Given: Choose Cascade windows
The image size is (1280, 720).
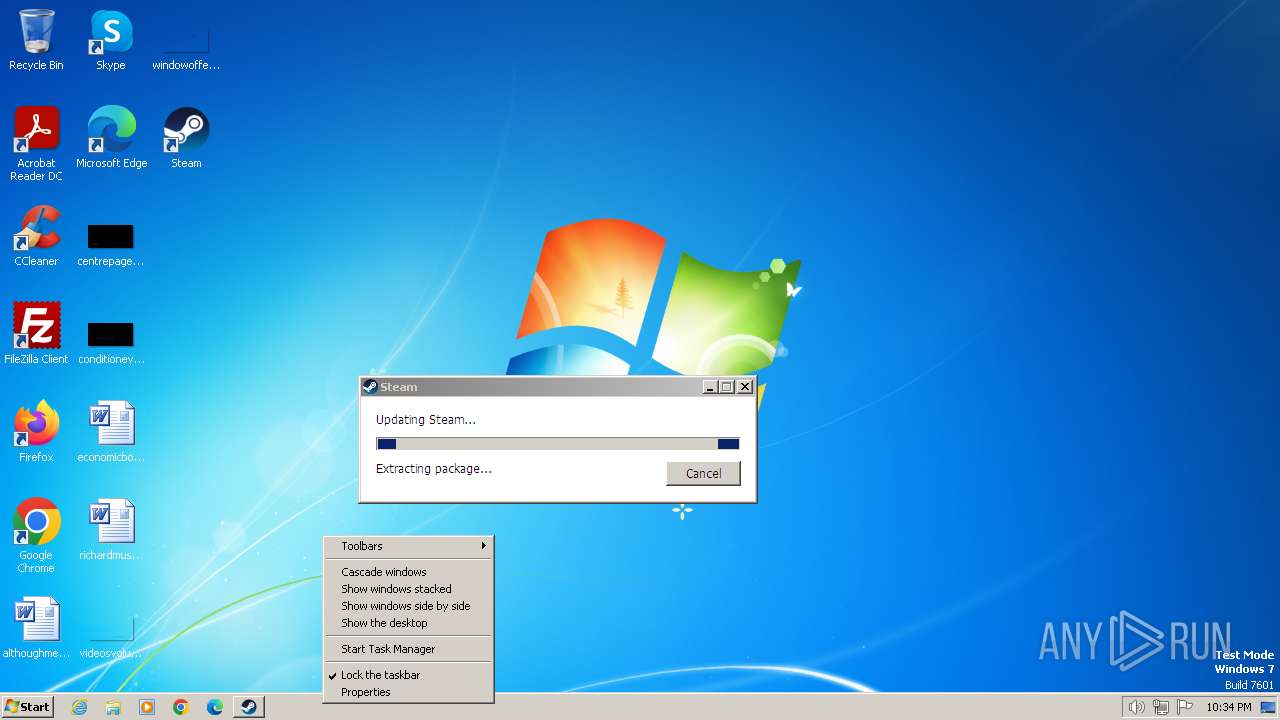Looking at the screenshot, I should pyautogui.click(x=408, y=572).
